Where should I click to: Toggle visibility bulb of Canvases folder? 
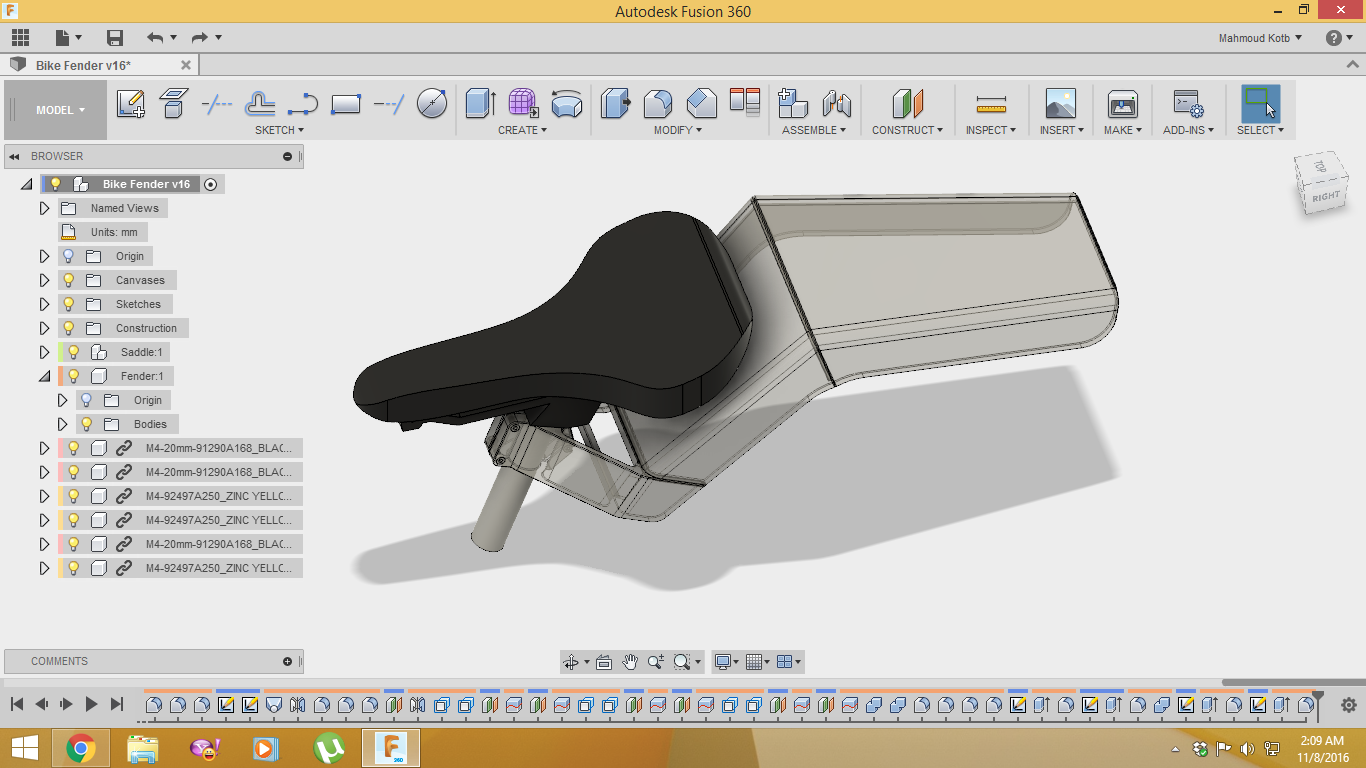tap(69, 280)
